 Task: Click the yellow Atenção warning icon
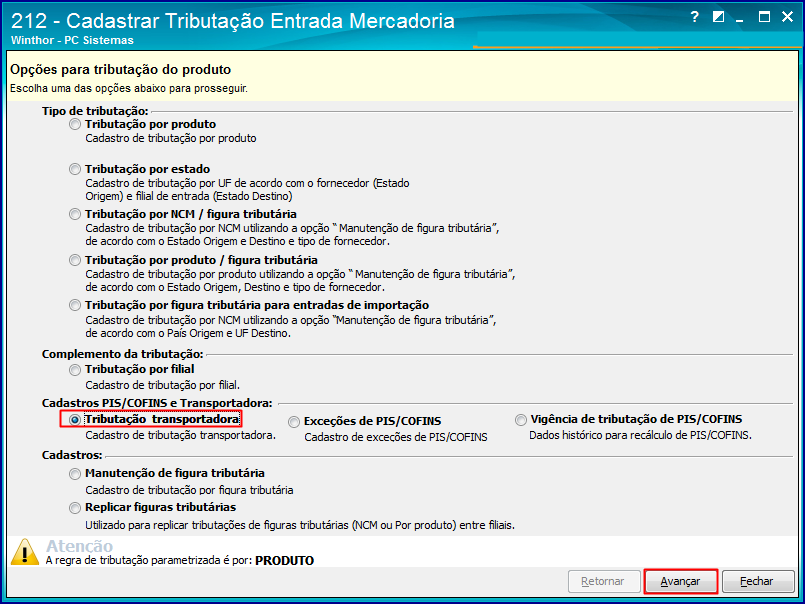click(x=25, y=552)
